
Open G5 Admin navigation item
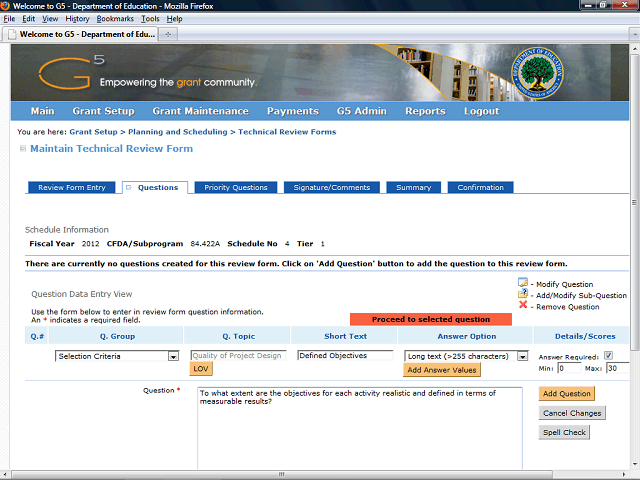[x=362, y=111]
